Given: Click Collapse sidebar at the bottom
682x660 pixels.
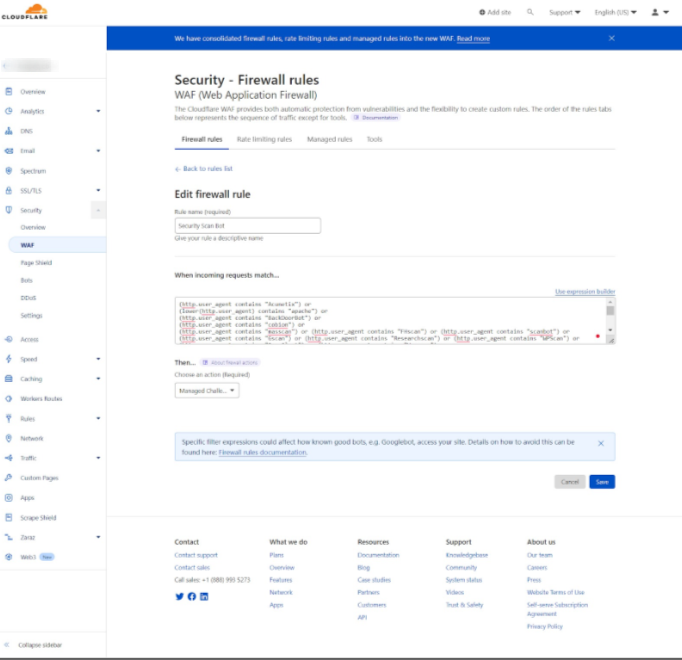Looking at the screenshot, I should tap(33, 645).
